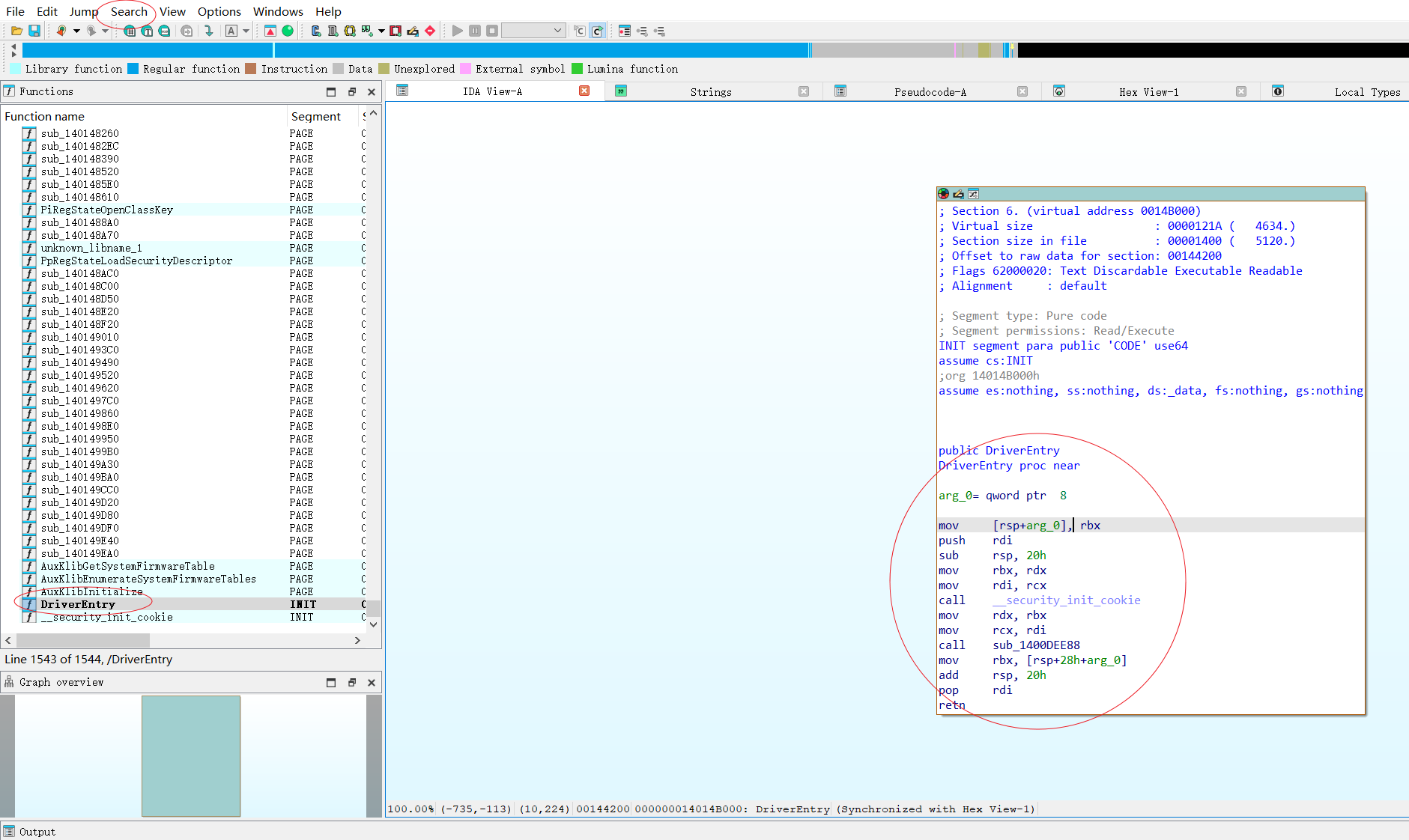
Task: Open the Search menu
Action: (129, 11)
